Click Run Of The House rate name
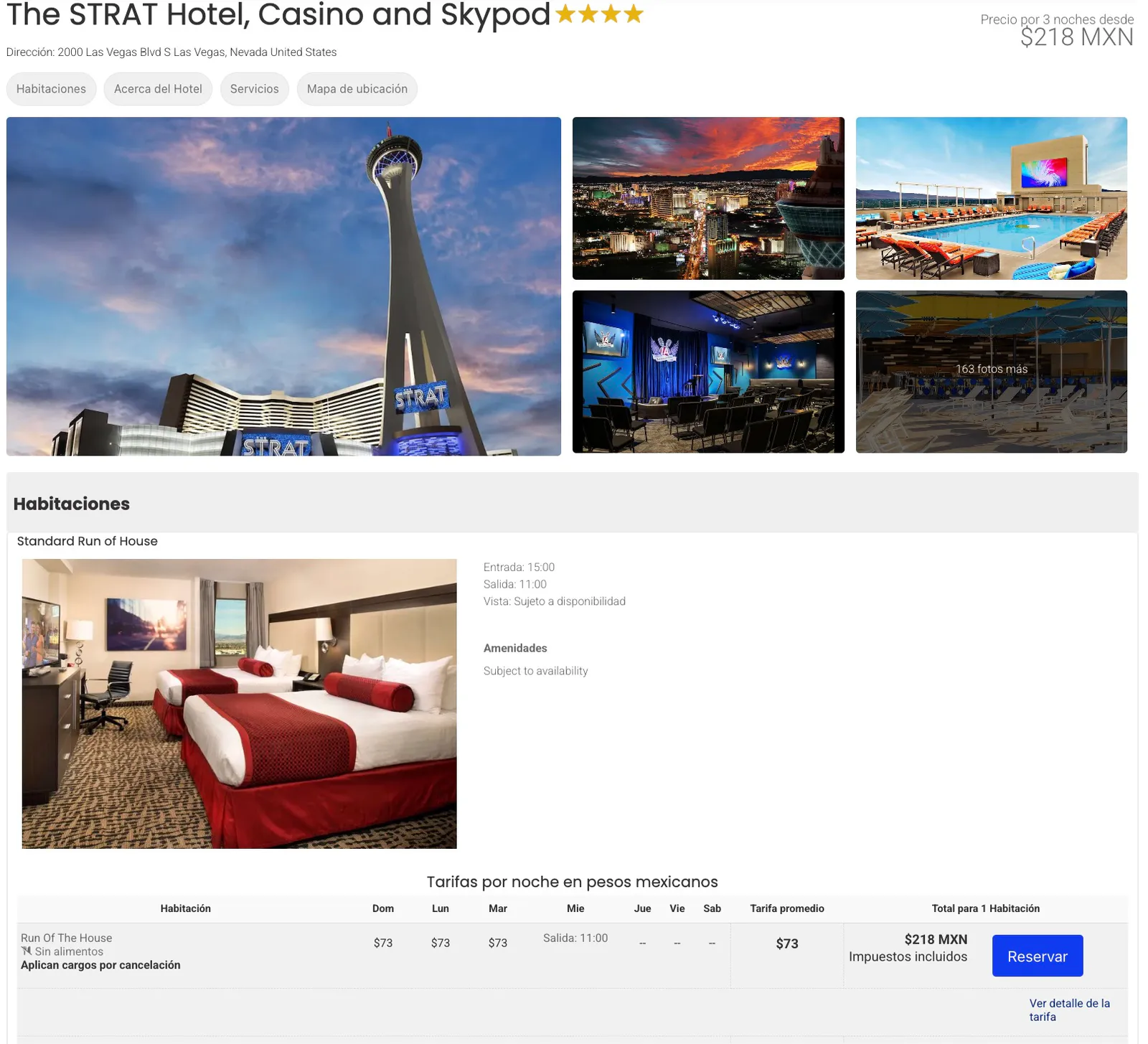 (x=67, y=938)
